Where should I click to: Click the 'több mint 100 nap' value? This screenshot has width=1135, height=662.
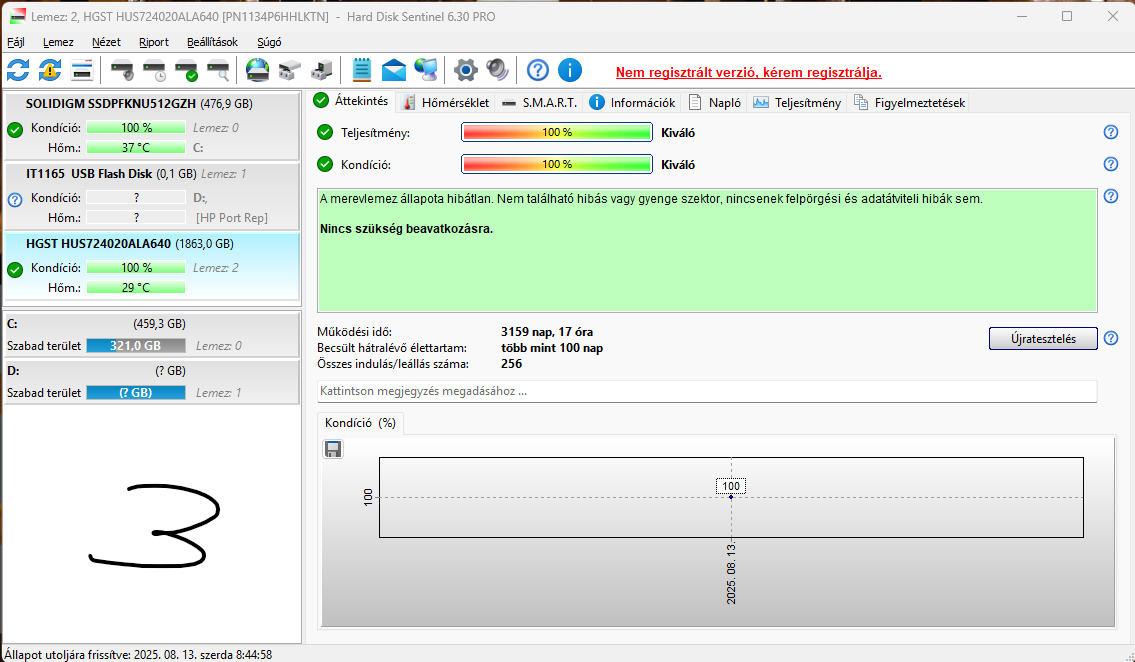[x=552, y=348]
